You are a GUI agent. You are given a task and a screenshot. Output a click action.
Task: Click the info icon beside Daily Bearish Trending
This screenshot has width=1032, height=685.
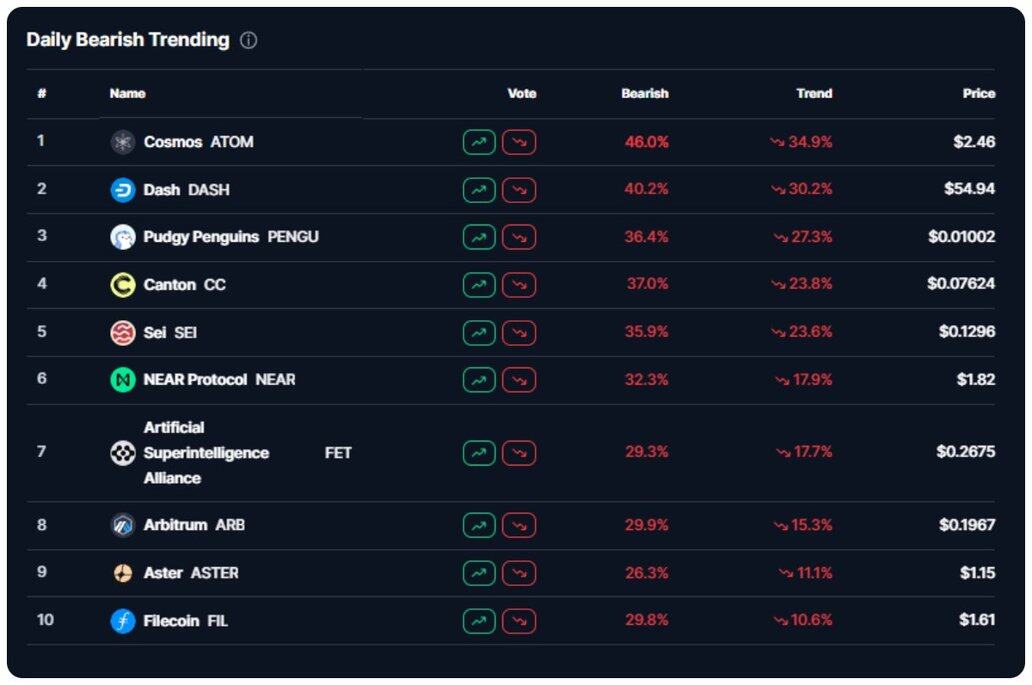point(249,41)
